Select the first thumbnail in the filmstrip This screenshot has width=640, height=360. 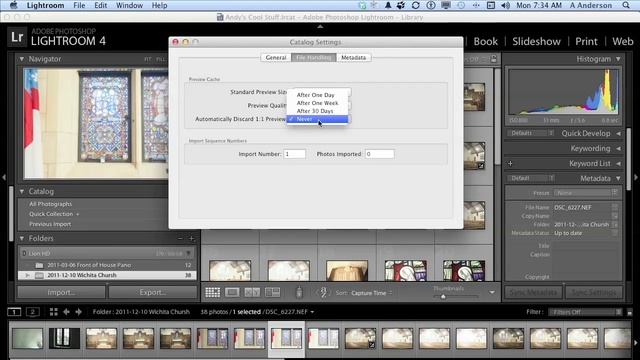coord(27,338)
